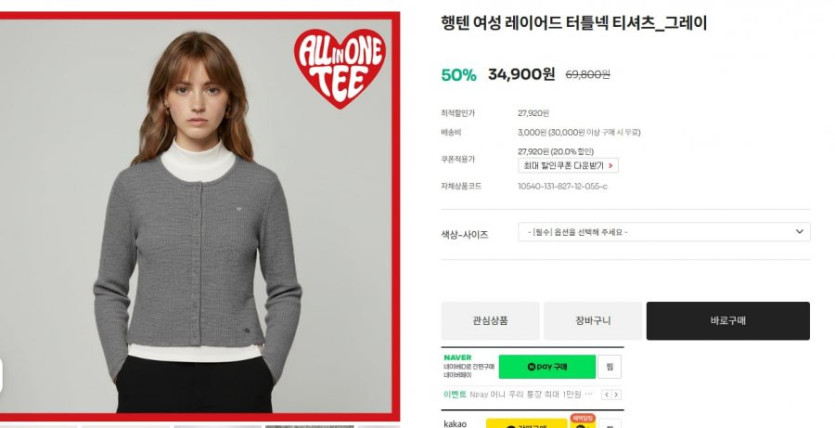The height and width of the screenshot is (428, 835).
Task: Click the kakao logo text
Action: (455, 424)
